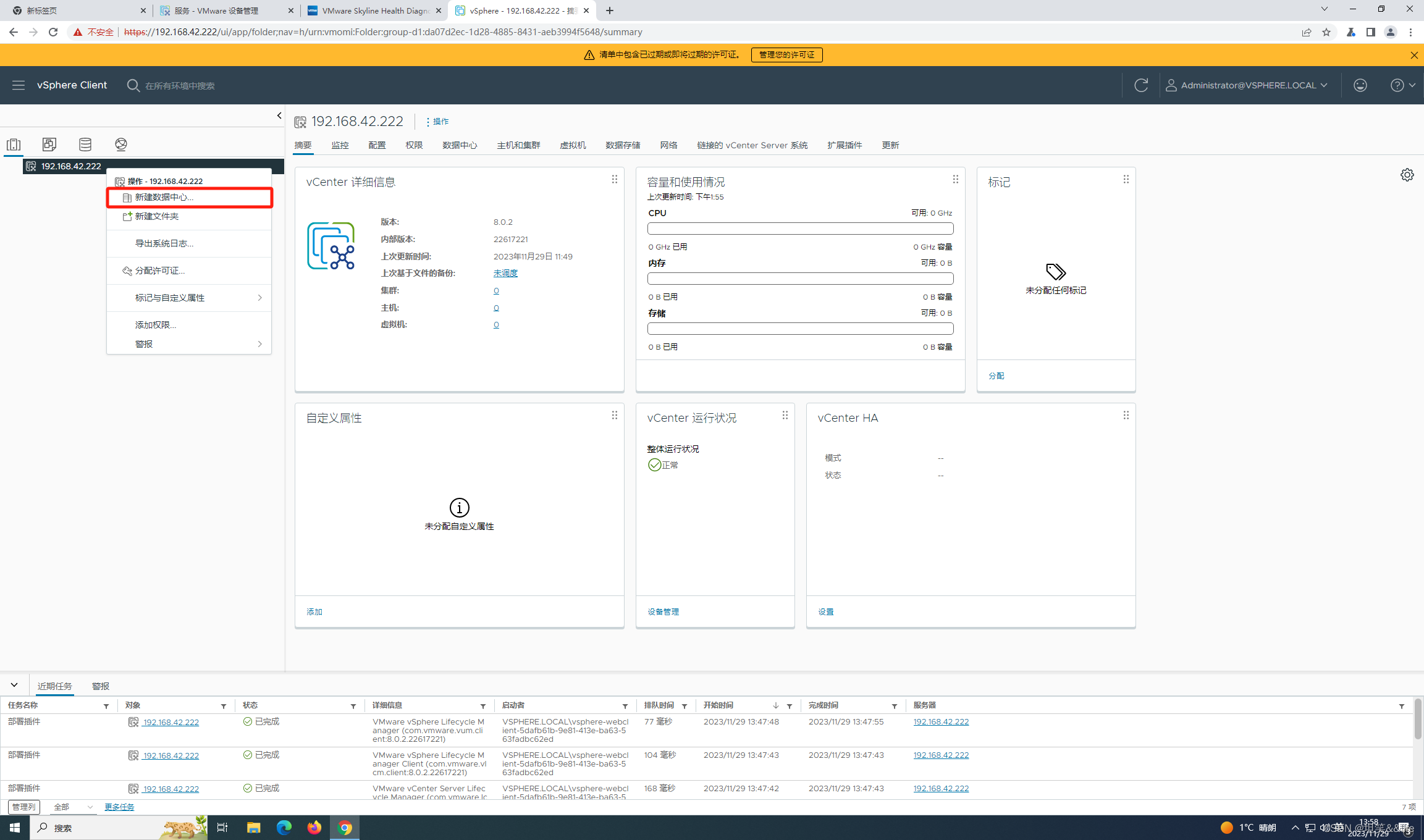Open Administrator@VSPHERE.LOCAL user dropdown
Viewport: 1424px width, 840px height.
(x=1247, y=85)
